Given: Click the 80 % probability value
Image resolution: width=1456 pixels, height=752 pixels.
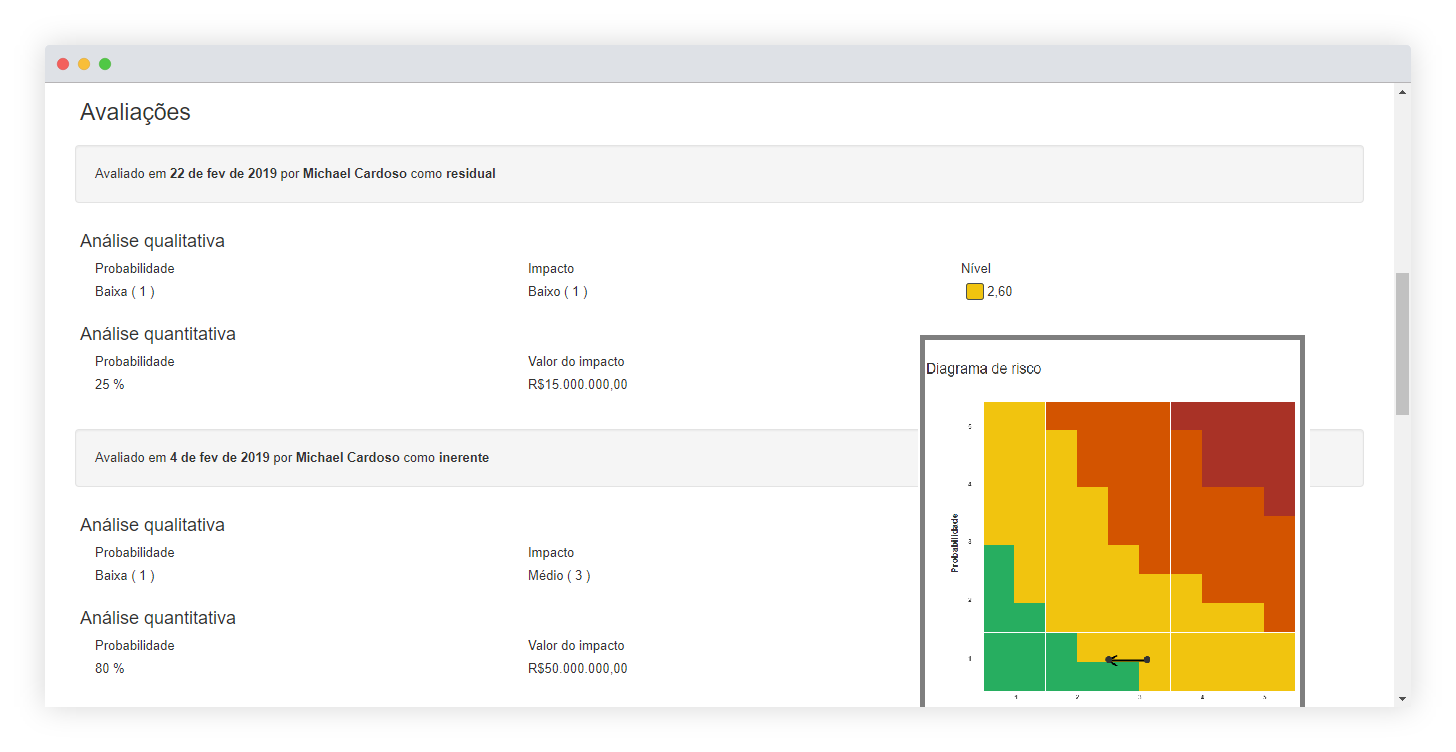Looking at the screenshot, I should pos(110,669).
